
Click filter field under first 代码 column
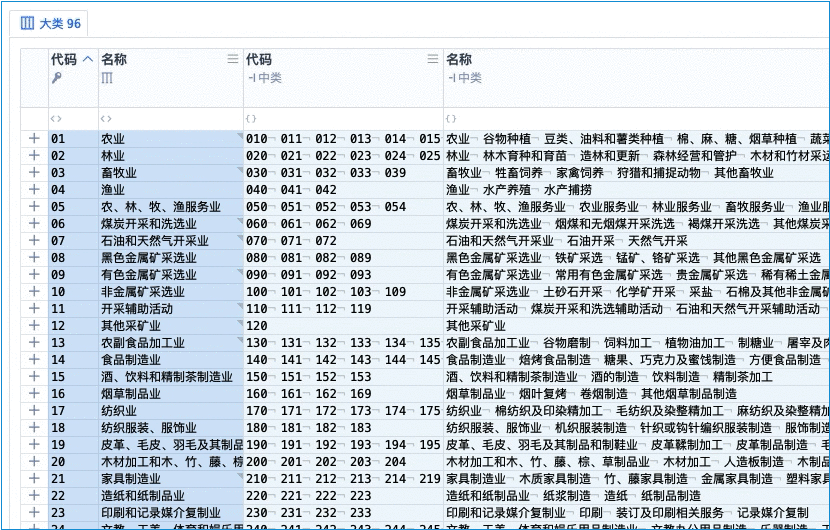(x=72, y=119)
